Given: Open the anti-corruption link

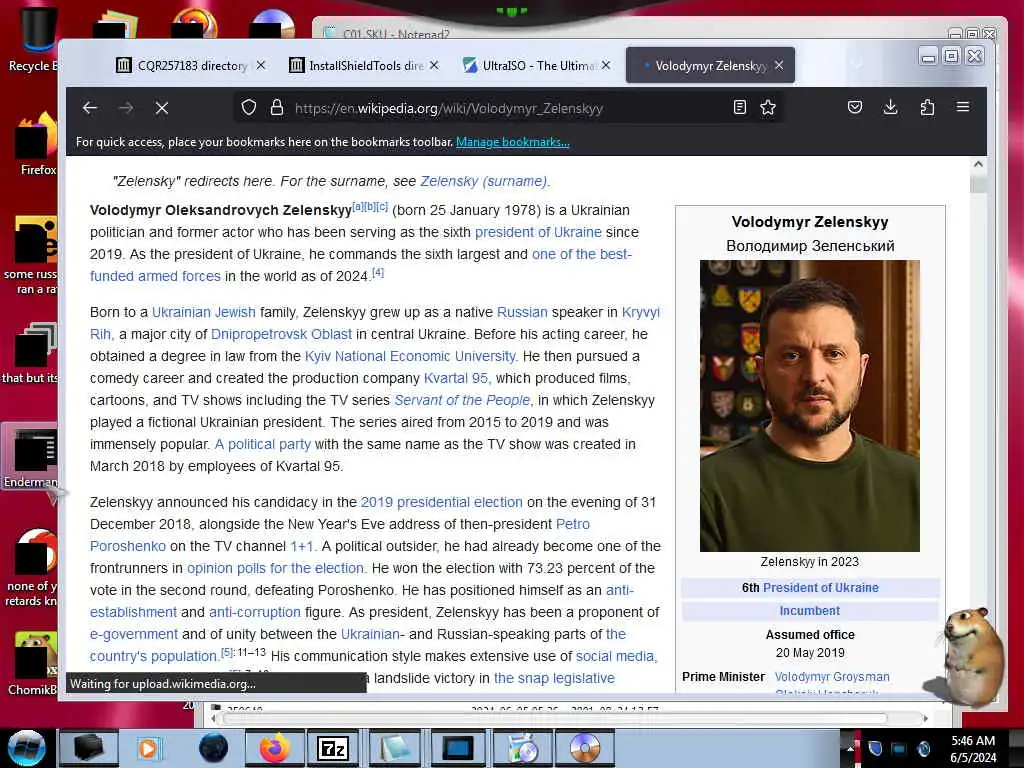Looking at the screenshot, I should 255,612.
